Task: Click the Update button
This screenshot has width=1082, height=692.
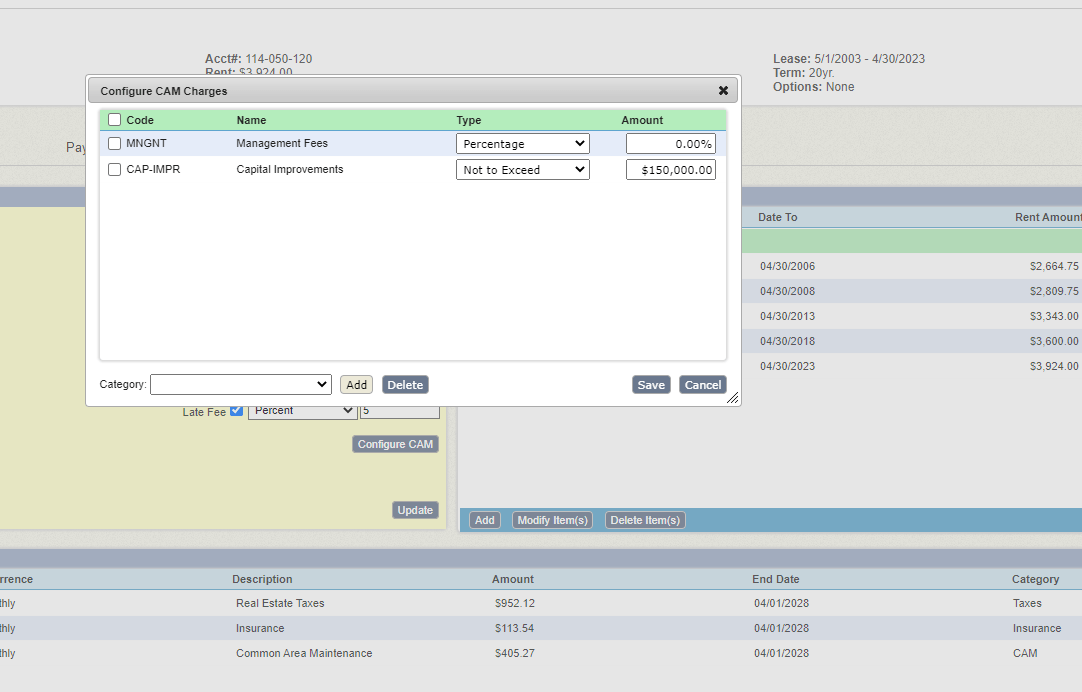Action: [x=415, y=510]
